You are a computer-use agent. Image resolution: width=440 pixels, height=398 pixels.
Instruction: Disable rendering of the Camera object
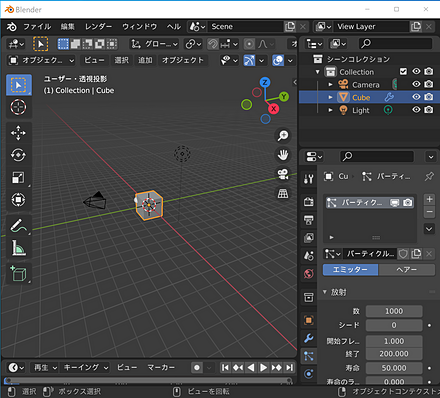[429, 84]
